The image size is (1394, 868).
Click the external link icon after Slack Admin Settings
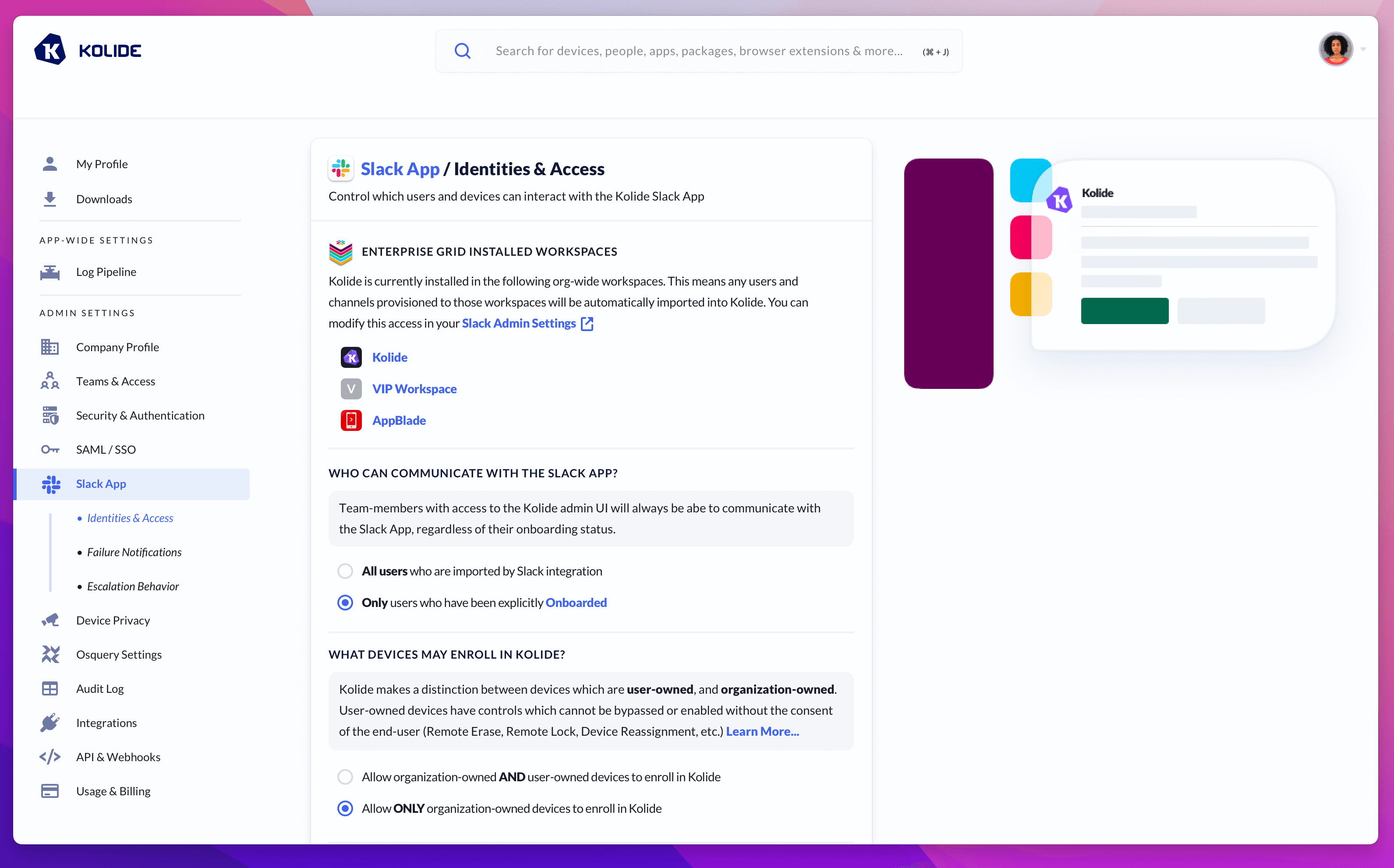tap(587, 324)
